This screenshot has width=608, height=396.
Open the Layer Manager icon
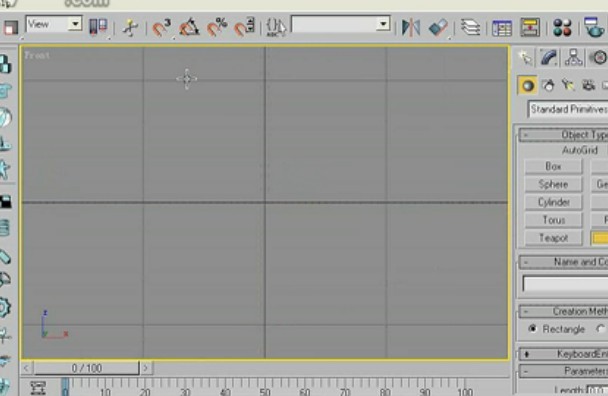point(470,28)
